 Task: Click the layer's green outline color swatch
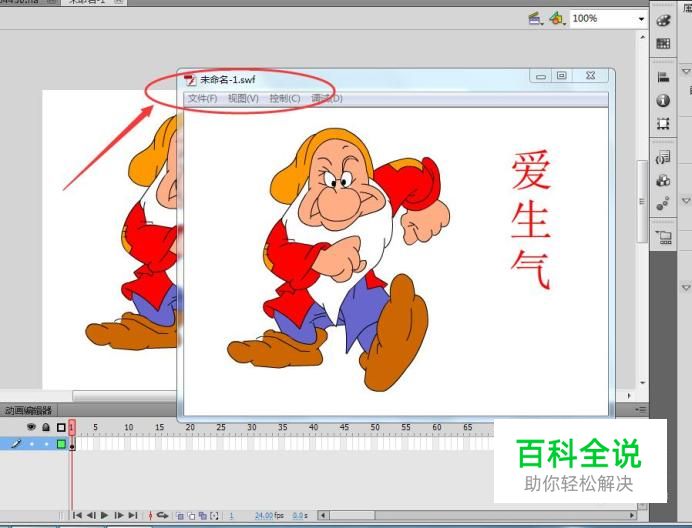tap(61, 444)
